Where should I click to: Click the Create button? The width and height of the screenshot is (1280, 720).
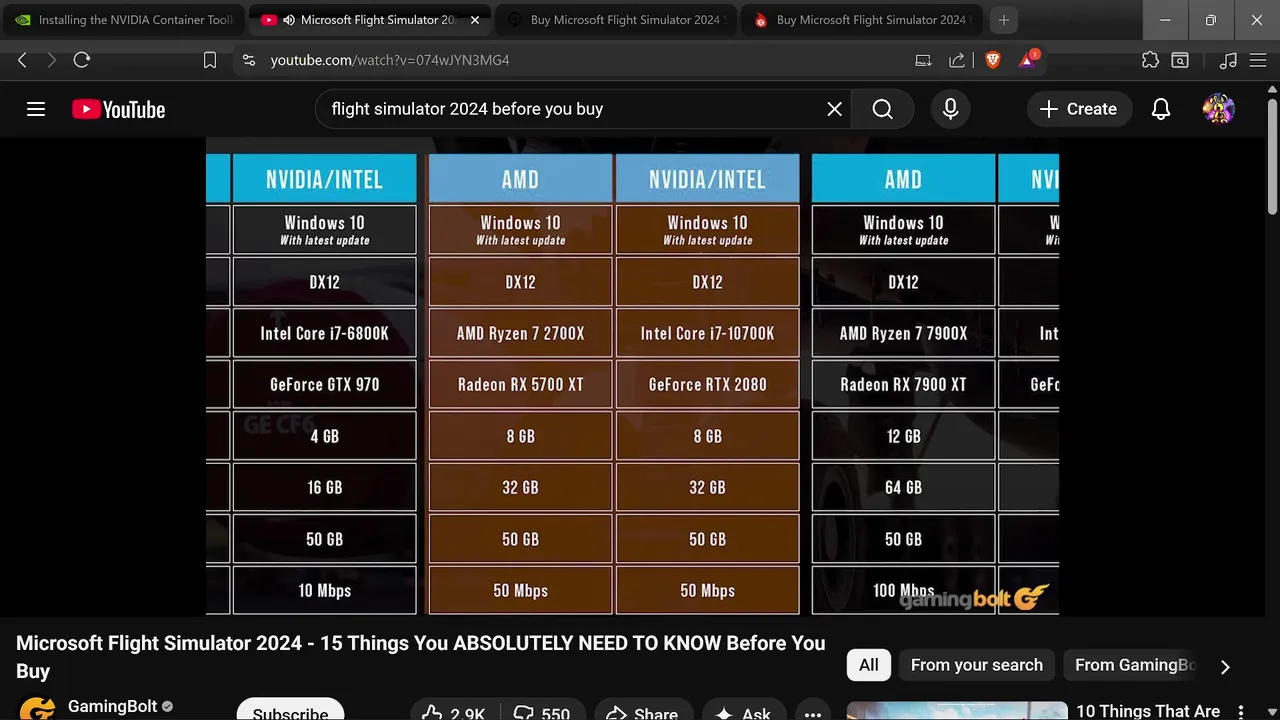tap(1079, 109)
